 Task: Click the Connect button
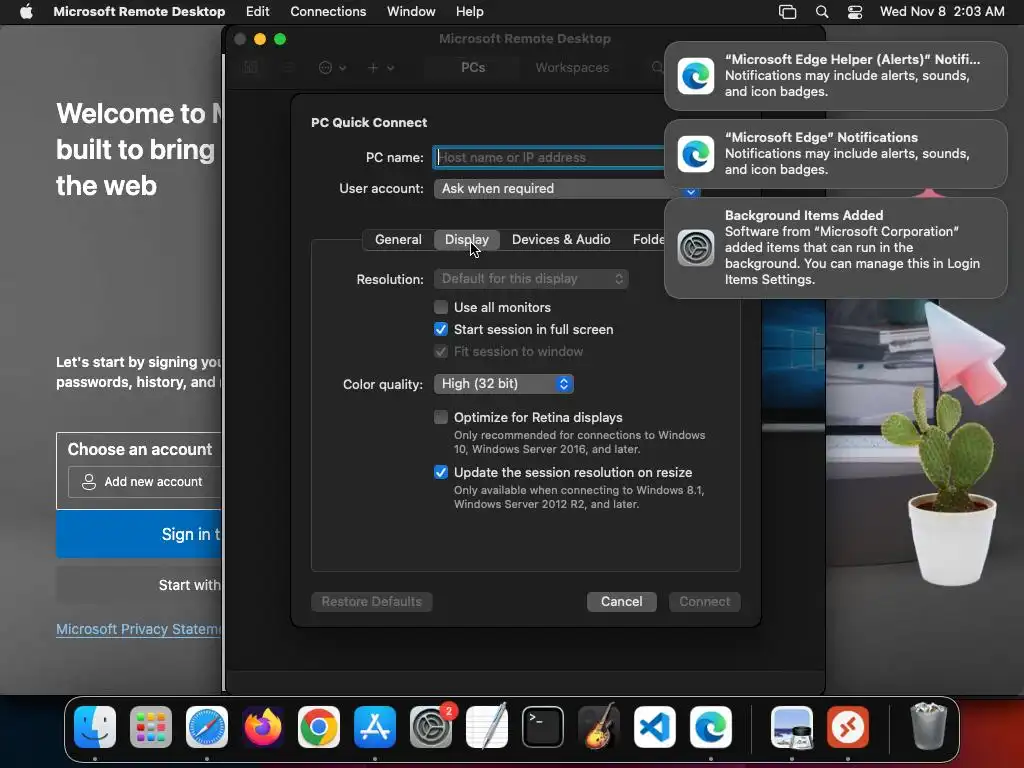[x=705, y=601]
